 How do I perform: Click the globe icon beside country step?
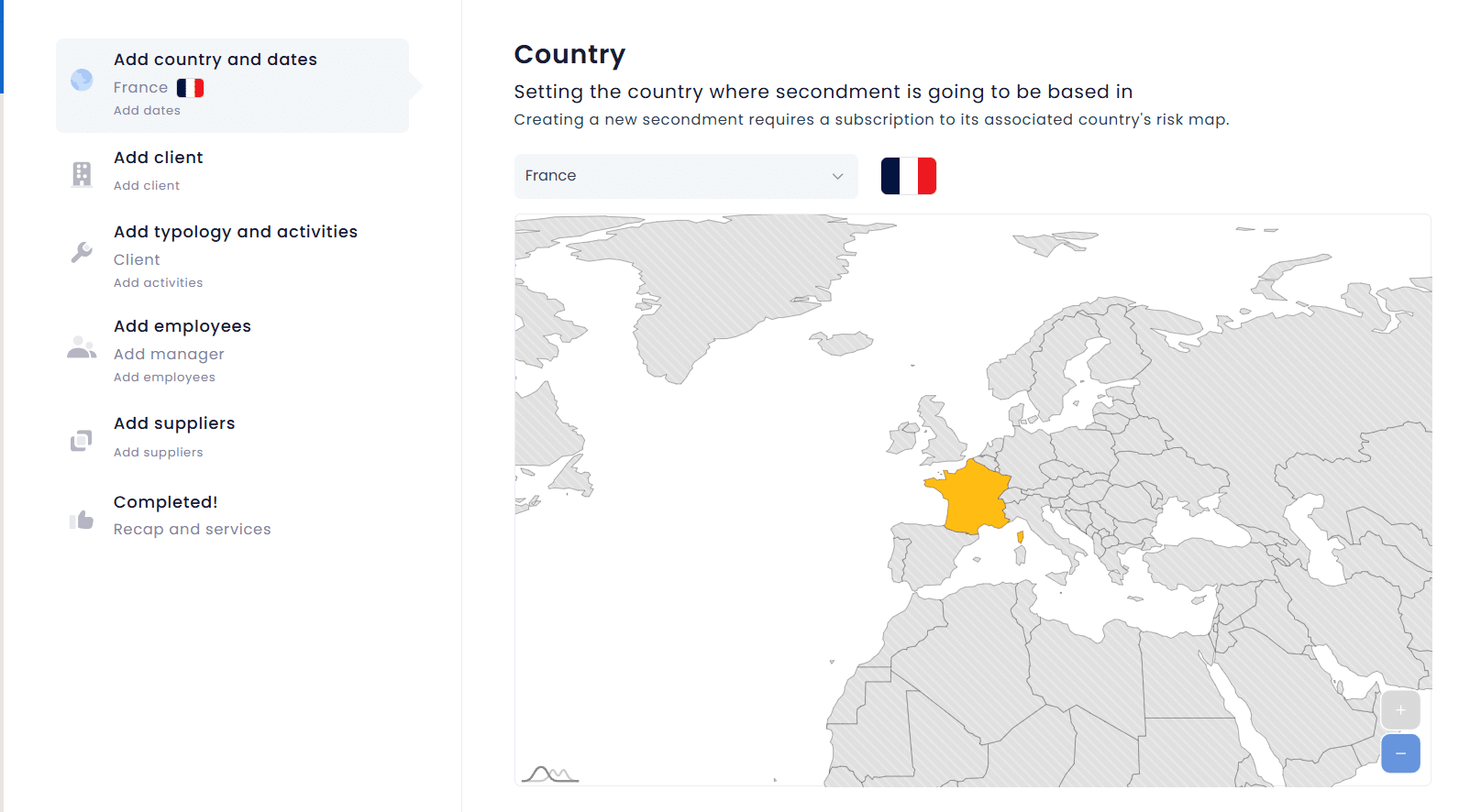pos(82,81)
